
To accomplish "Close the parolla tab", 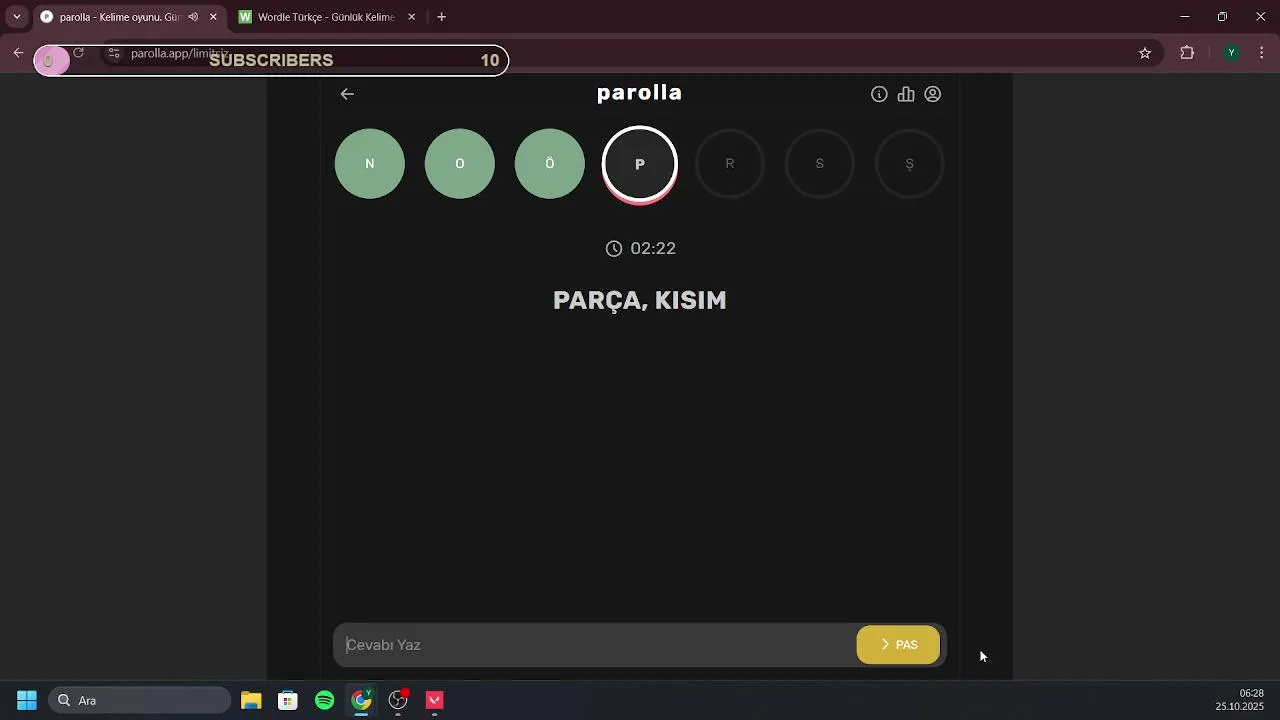I will click(x=213, y=17).
